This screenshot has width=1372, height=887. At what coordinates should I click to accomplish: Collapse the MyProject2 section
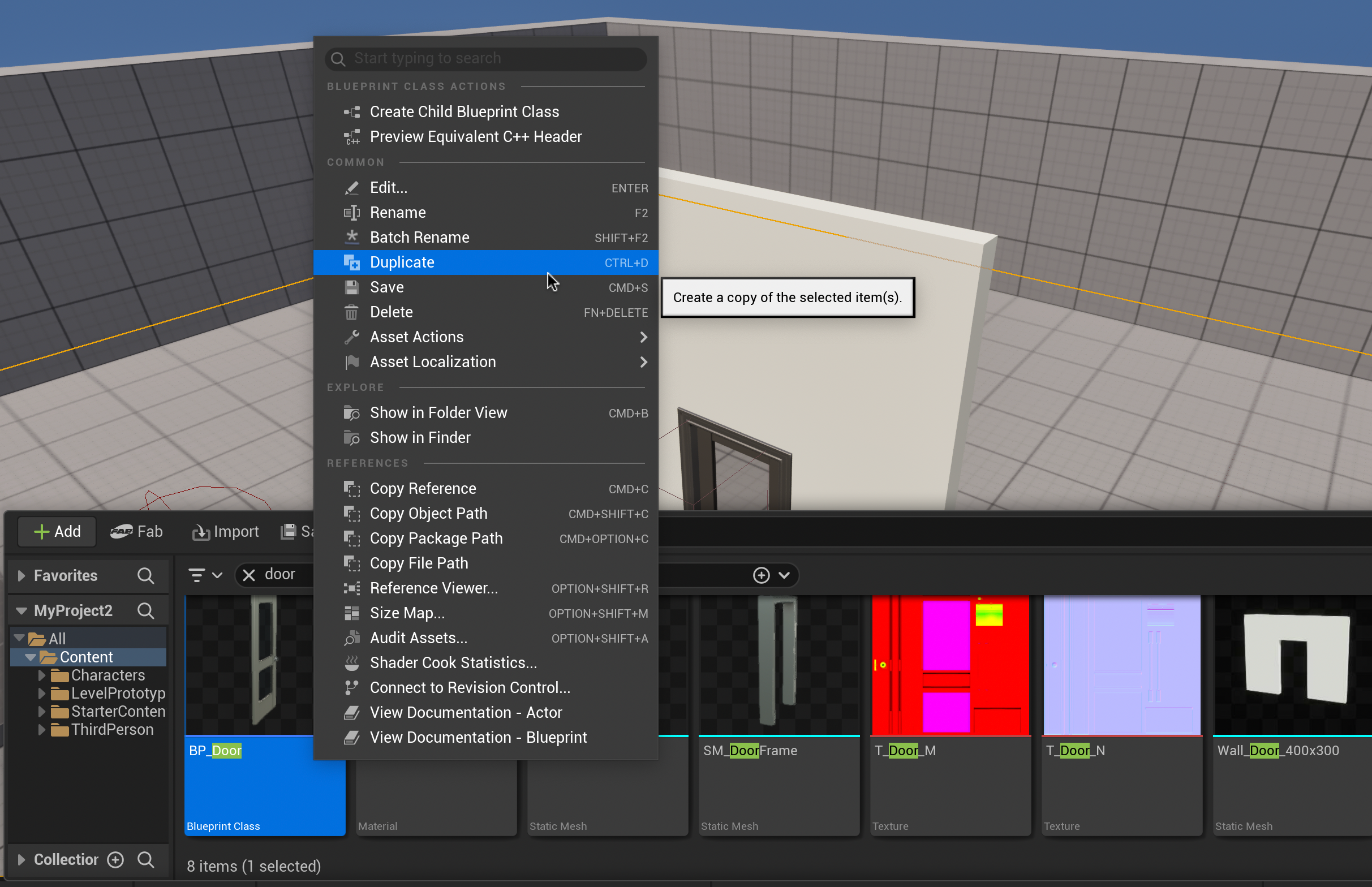pyautogui.click(x=21, y=610)
